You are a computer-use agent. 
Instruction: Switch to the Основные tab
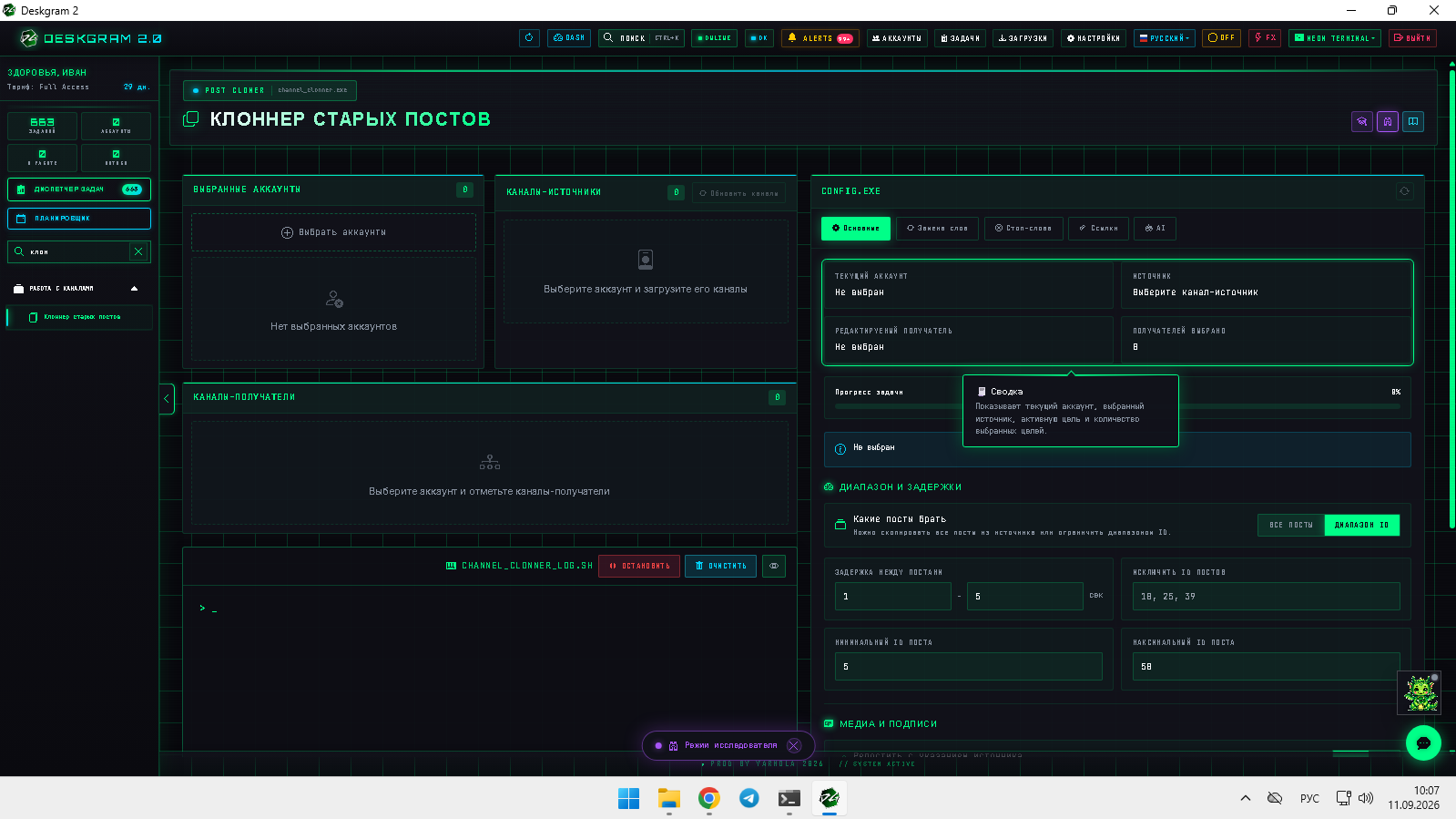point(856,229)
